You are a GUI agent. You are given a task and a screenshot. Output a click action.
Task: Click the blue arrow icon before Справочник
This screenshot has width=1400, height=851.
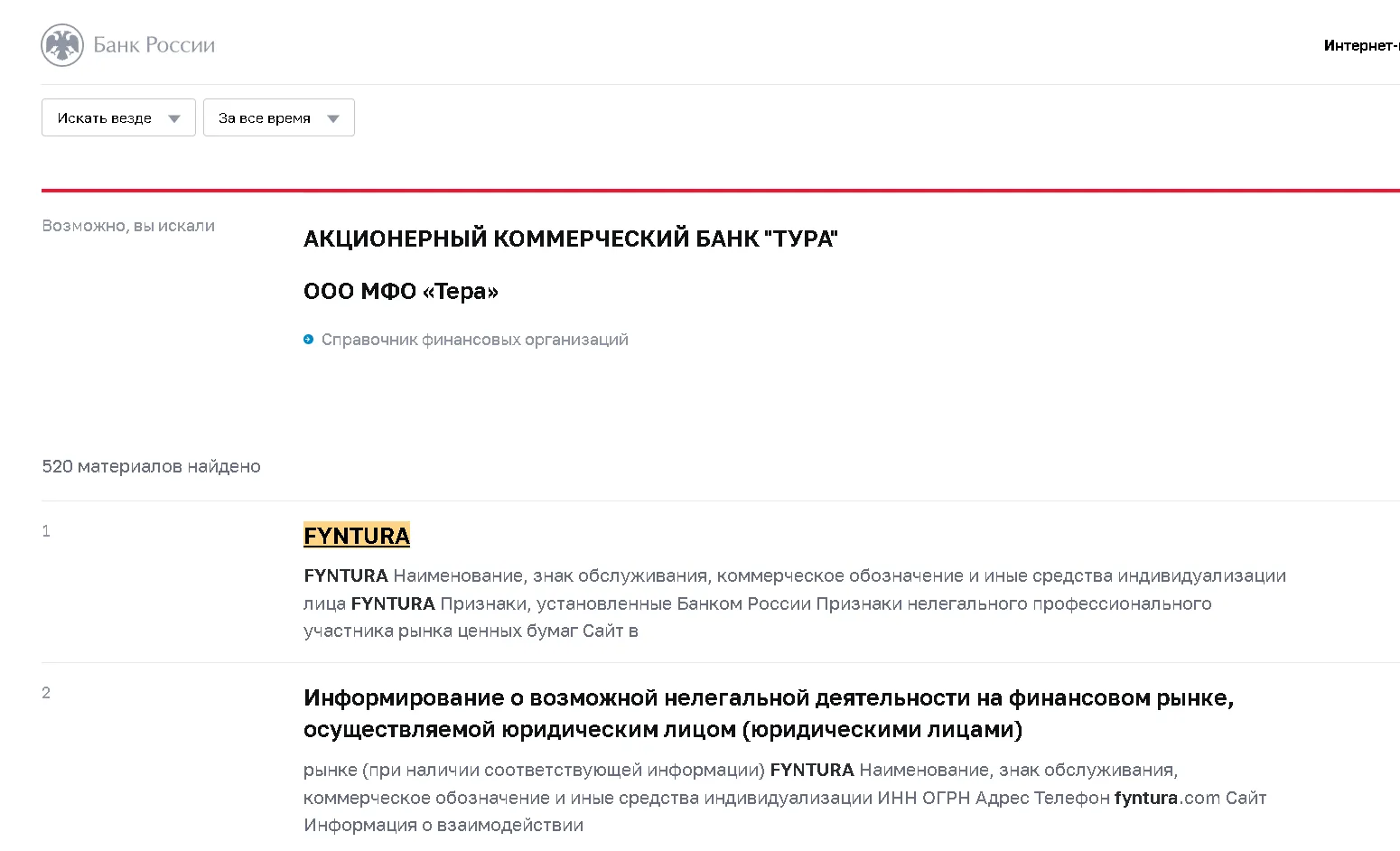[x=308, y=340]
